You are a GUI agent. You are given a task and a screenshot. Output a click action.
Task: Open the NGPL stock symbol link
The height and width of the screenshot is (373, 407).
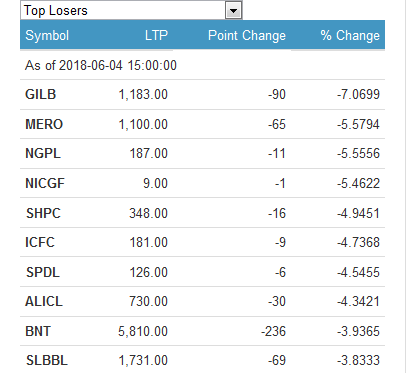click(43, 154)
